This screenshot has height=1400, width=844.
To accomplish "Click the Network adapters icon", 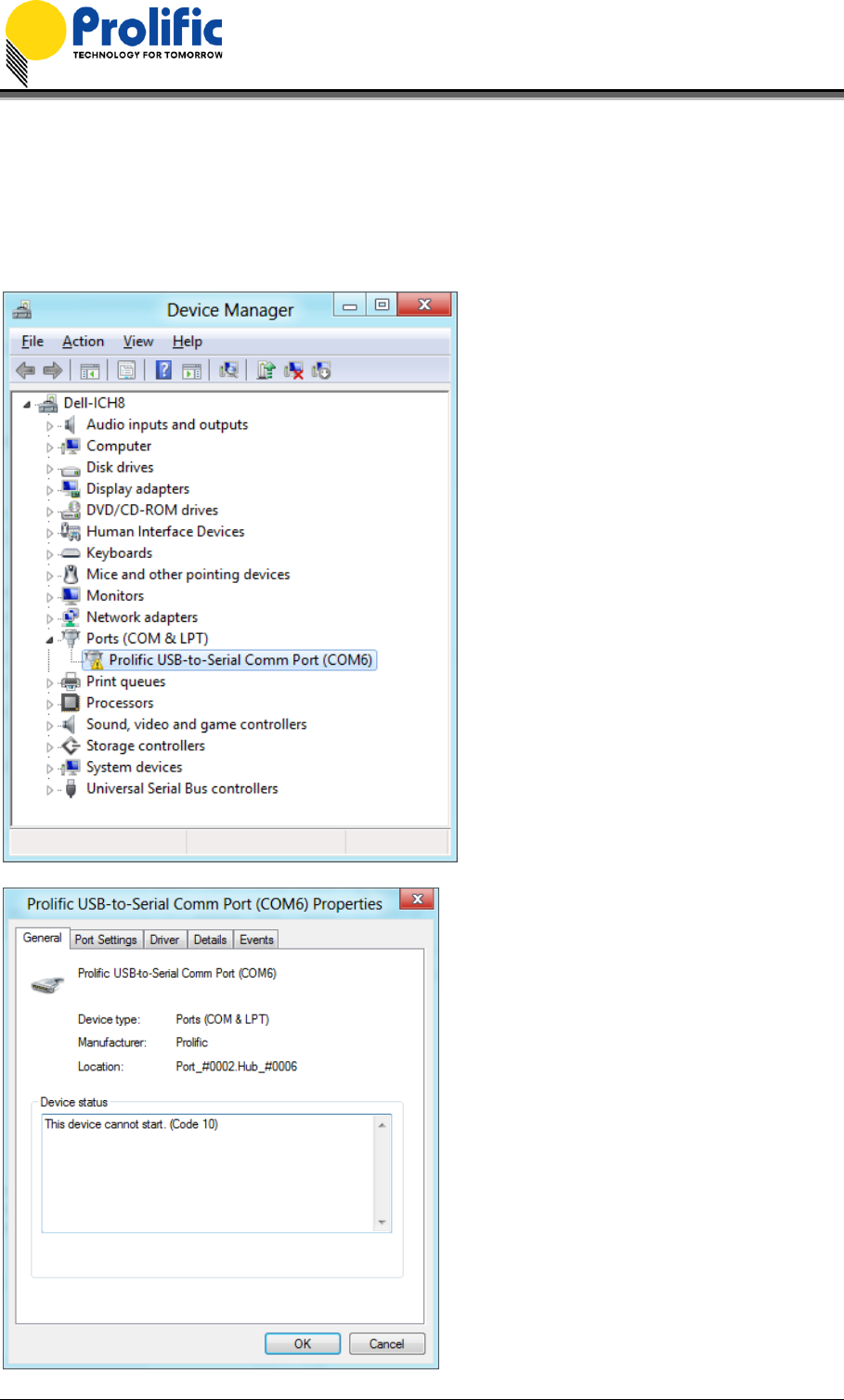I will (x=71, y=617).
